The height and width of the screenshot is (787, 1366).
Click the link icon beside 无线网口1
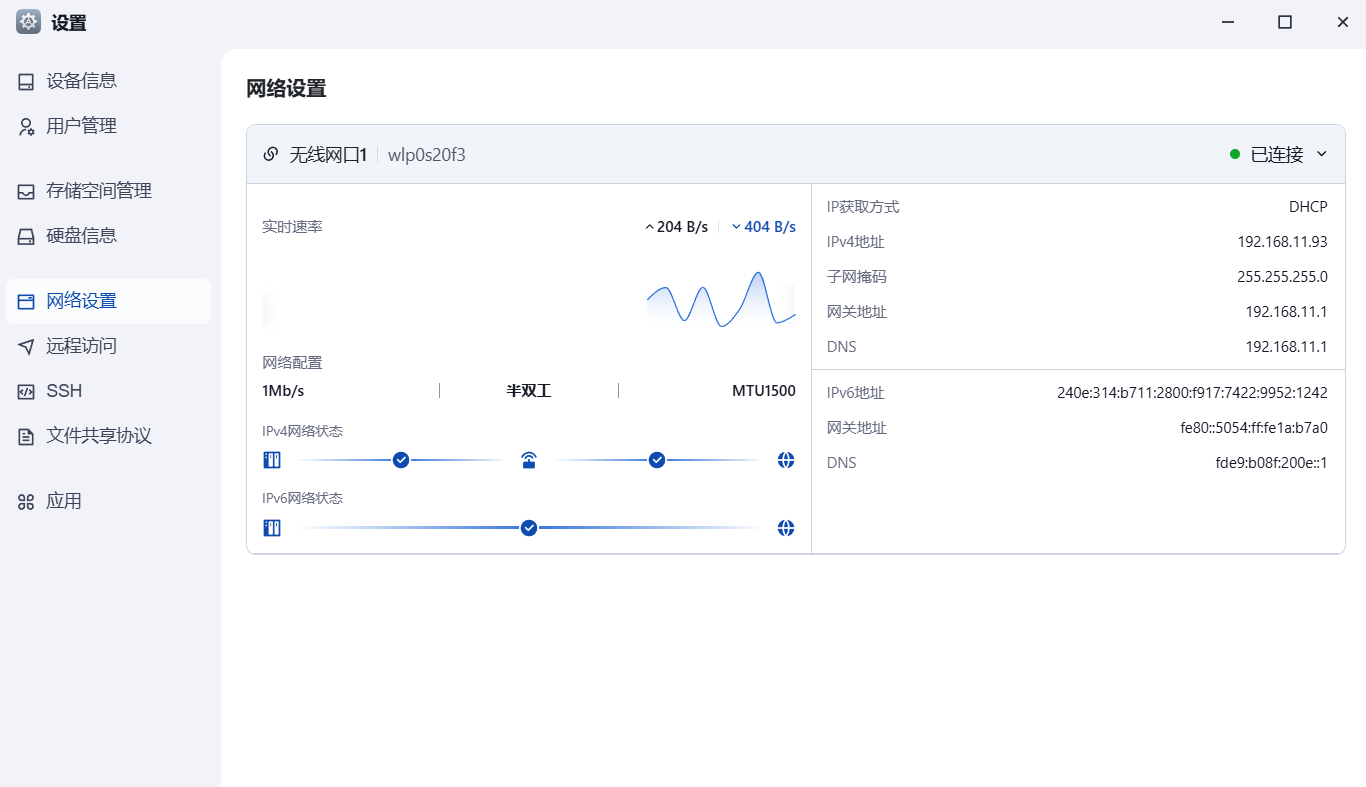[270, 154]
